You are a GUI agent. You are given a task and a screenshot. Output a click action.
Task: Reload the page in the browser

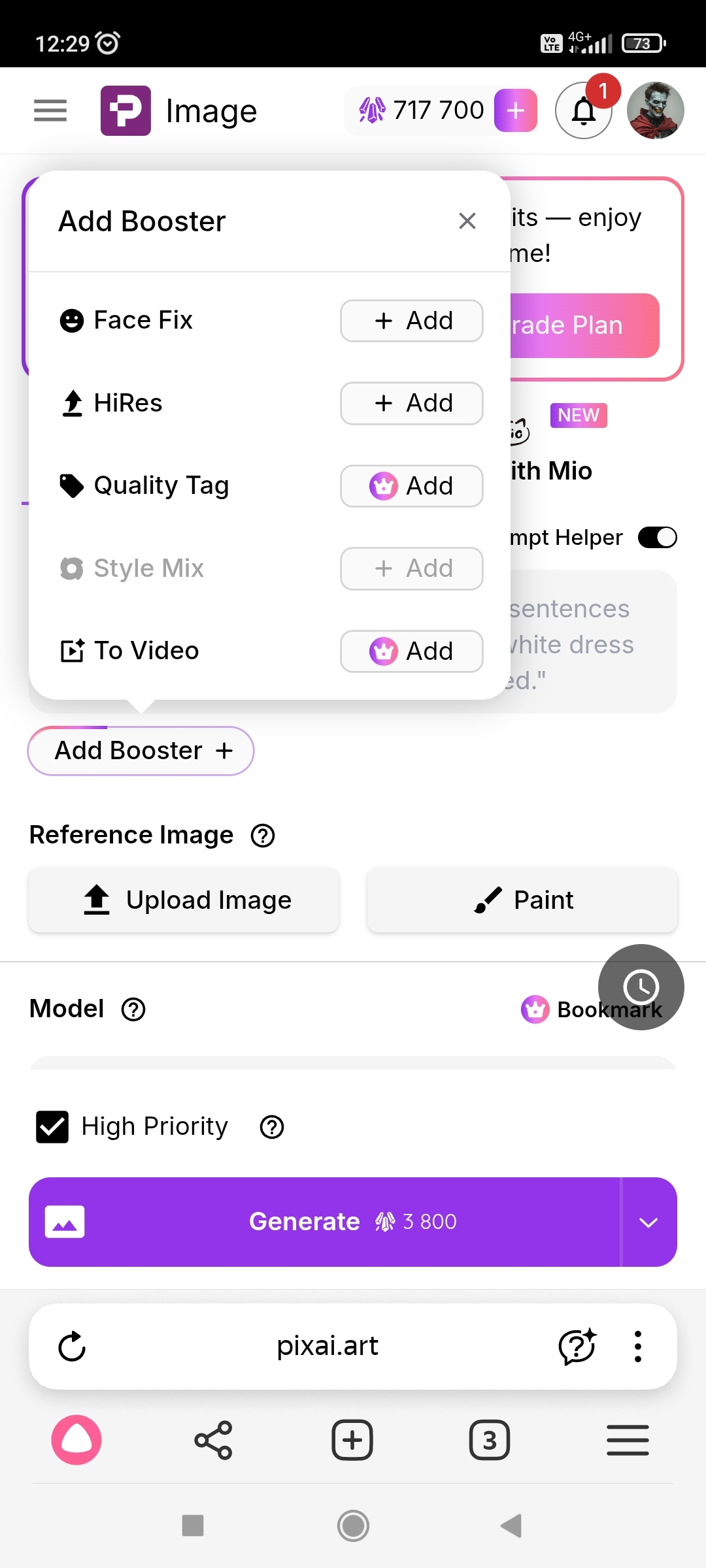click(x=72, y=1347)
